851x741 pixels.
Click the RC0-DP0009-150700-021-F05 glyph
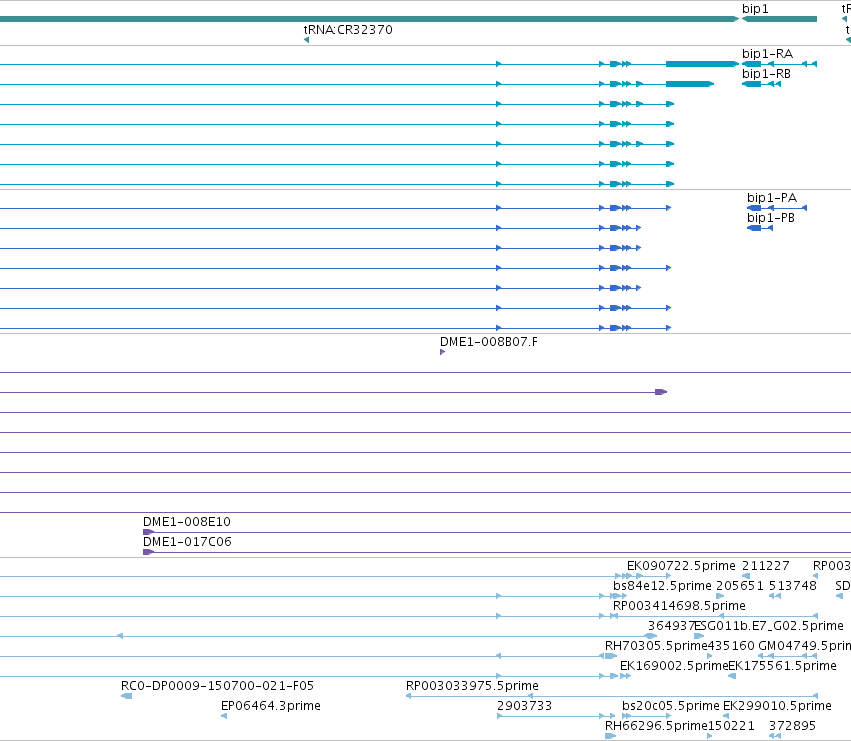point(126,696)
